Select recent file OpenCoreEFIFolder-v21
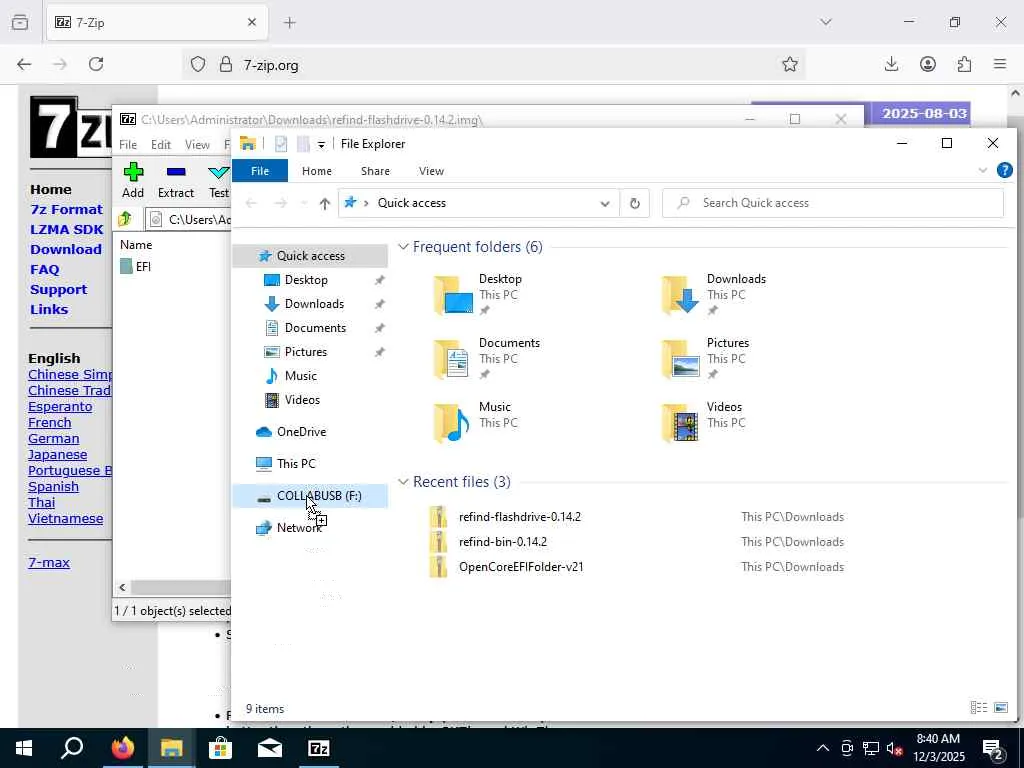1024x768 pixels. (520, 567)
